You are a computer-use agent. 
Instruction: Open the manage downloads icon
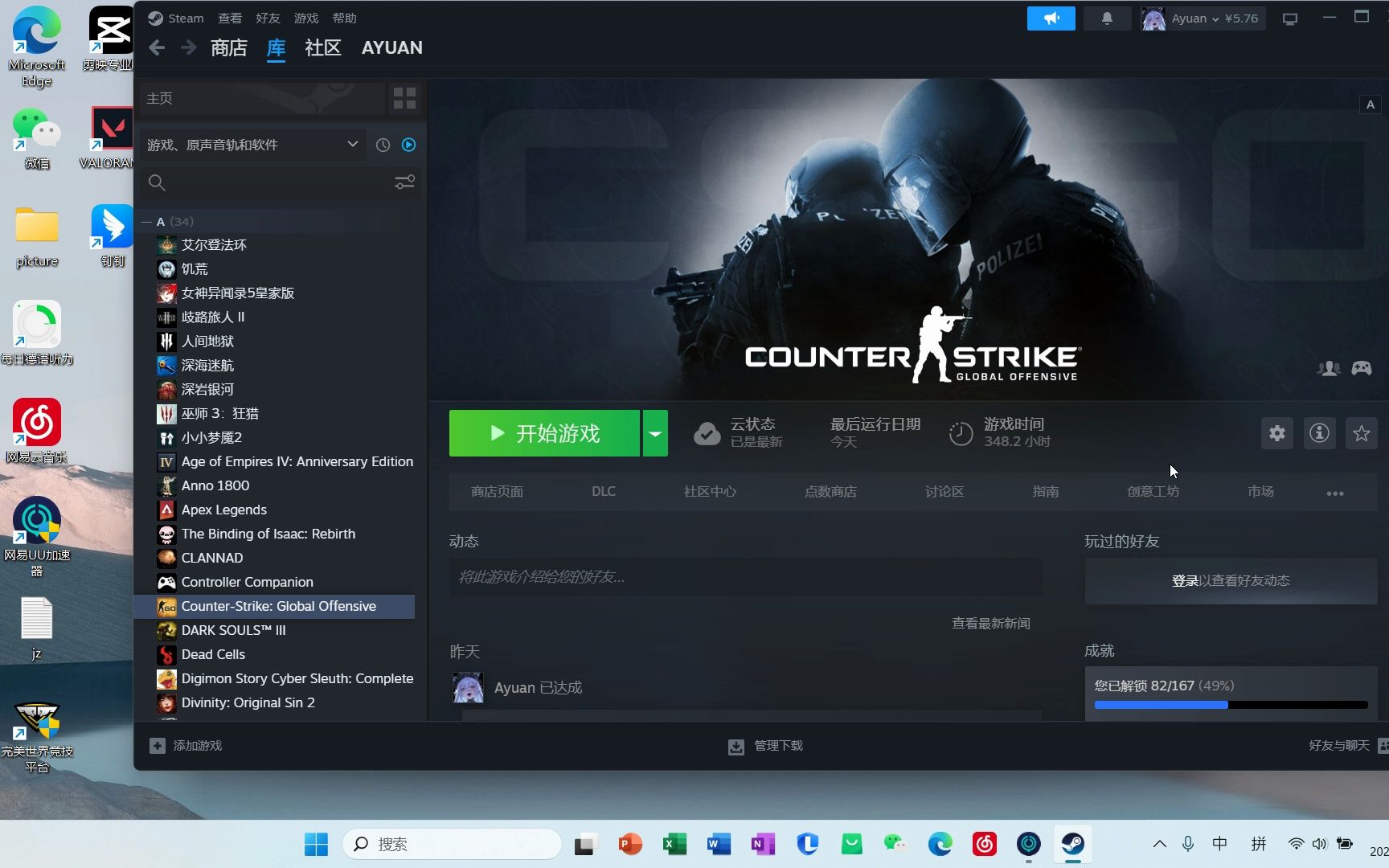point(735,747)
